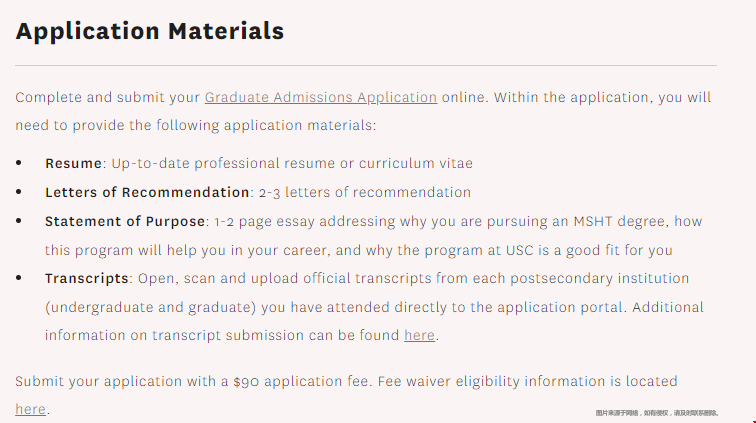Select the Statement of Purpose bold label
Screen dimensions: 756x423
tap(125, 221)
